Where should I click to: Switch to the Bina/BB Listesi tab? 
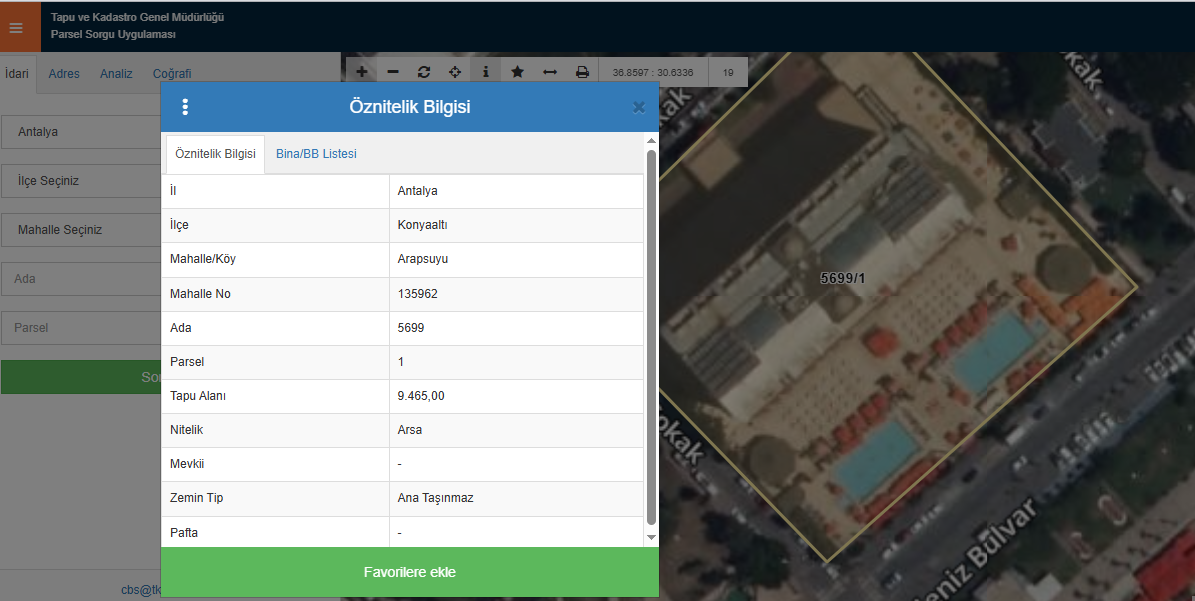[316, 154]
